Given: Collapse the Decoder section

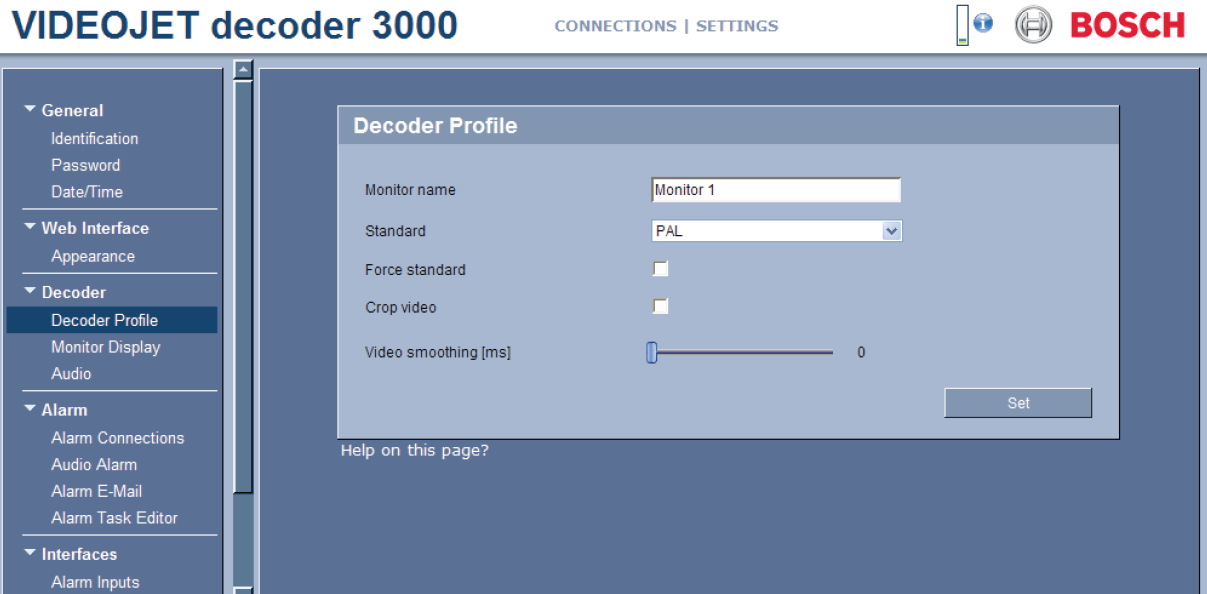Looking at the screenshot, I should 30,292.
